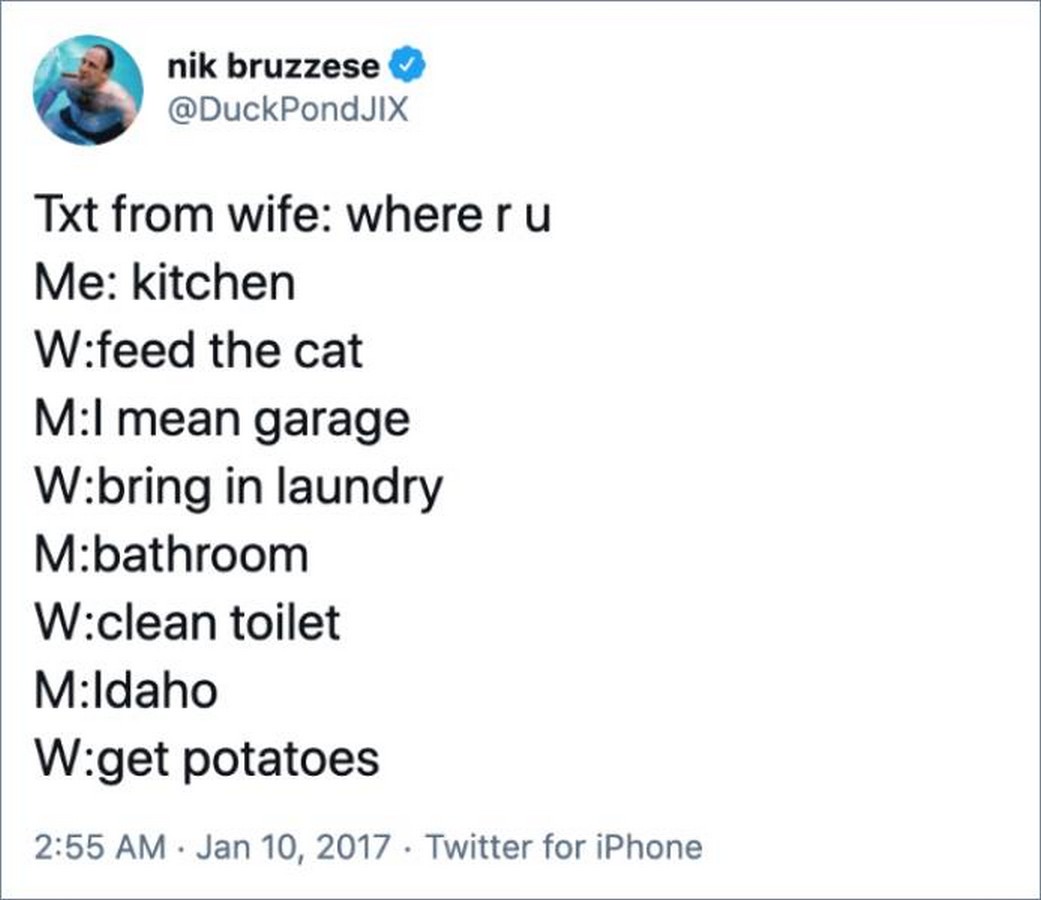
Task: Click the 'W:feed the cat' line
Action: 199,350
